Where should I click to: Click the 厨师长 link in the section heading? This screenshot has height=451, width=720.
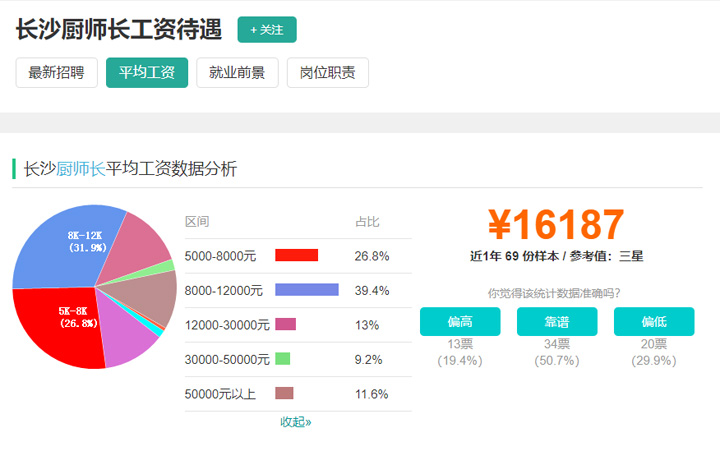point(81,169)
